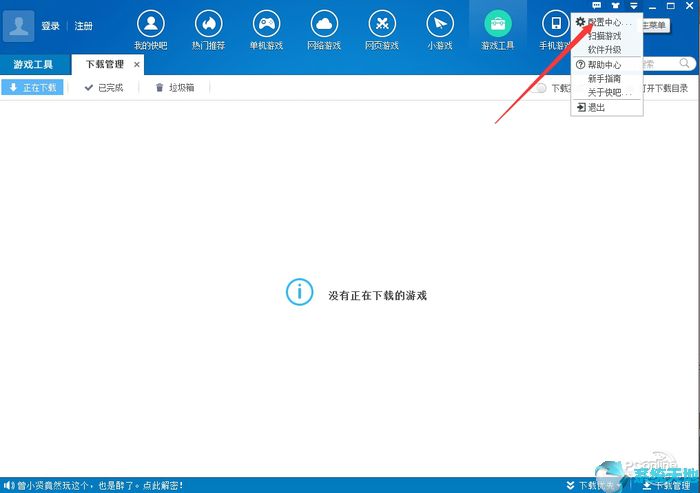Open the 我的快吧 section

pos(150,30)
